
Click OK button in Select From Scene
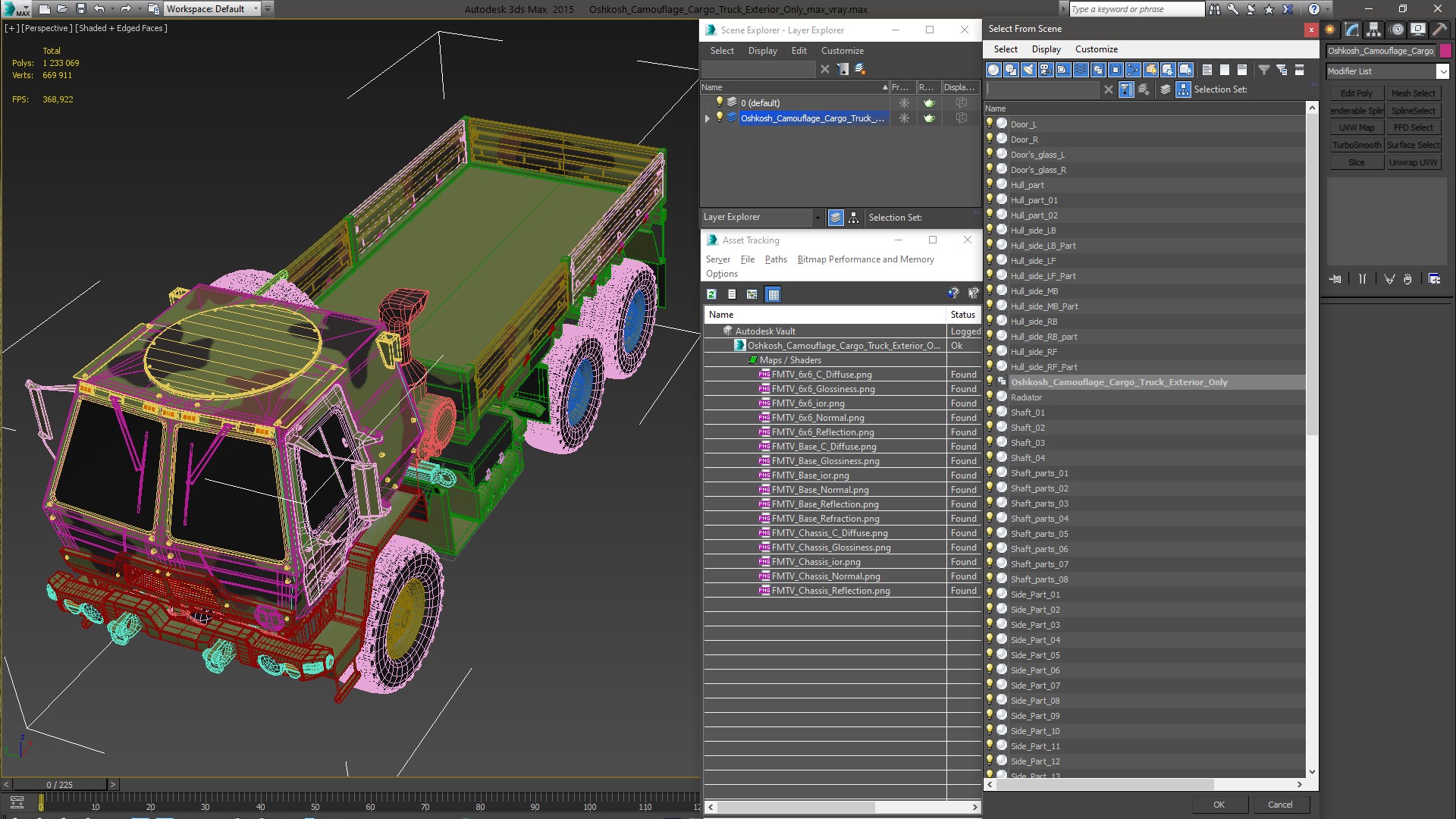click(x=1219, y=805)
